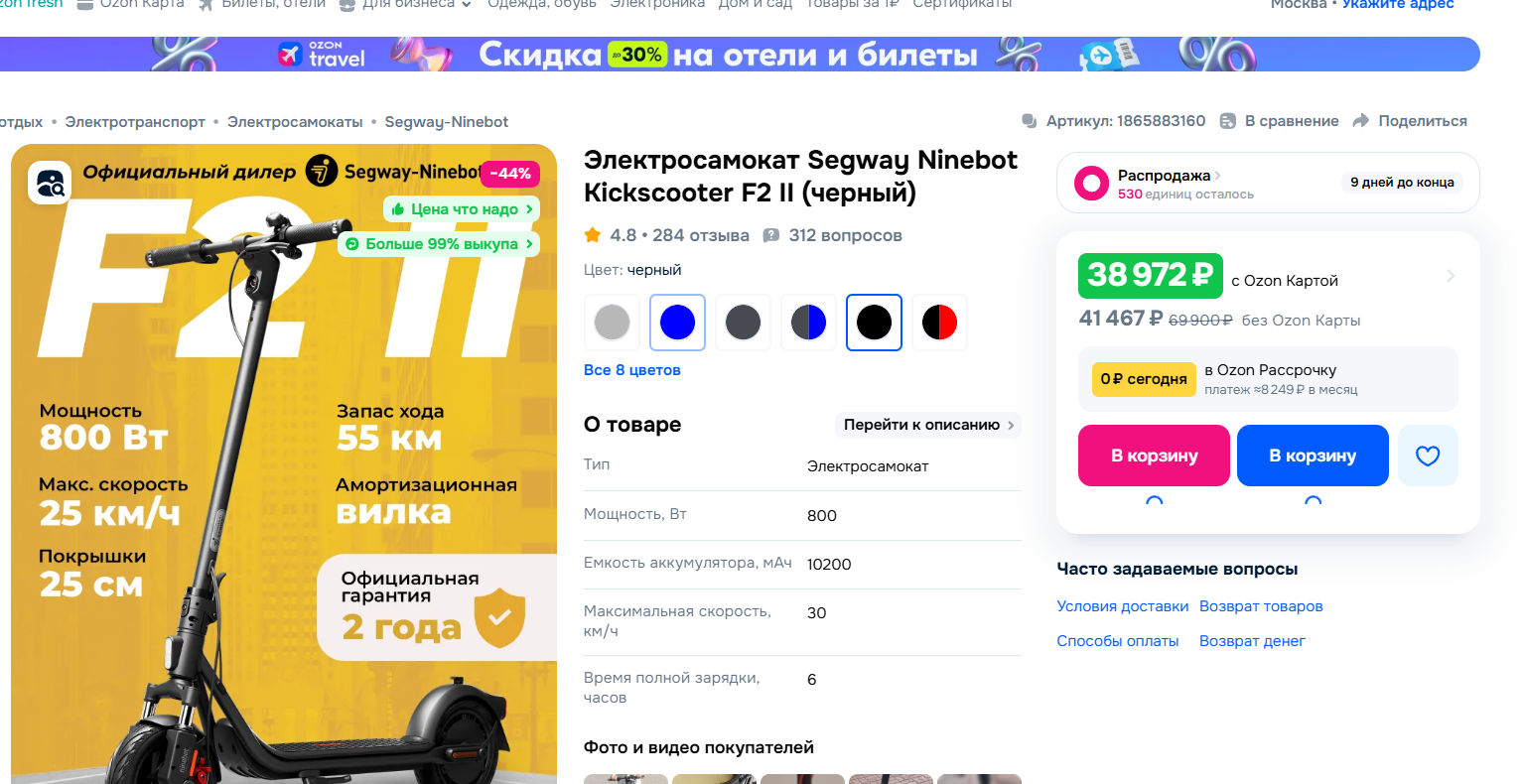Viewport: 1523px width, 784px height.
Task: Choose the gray color option
Action: pos(612,323)
